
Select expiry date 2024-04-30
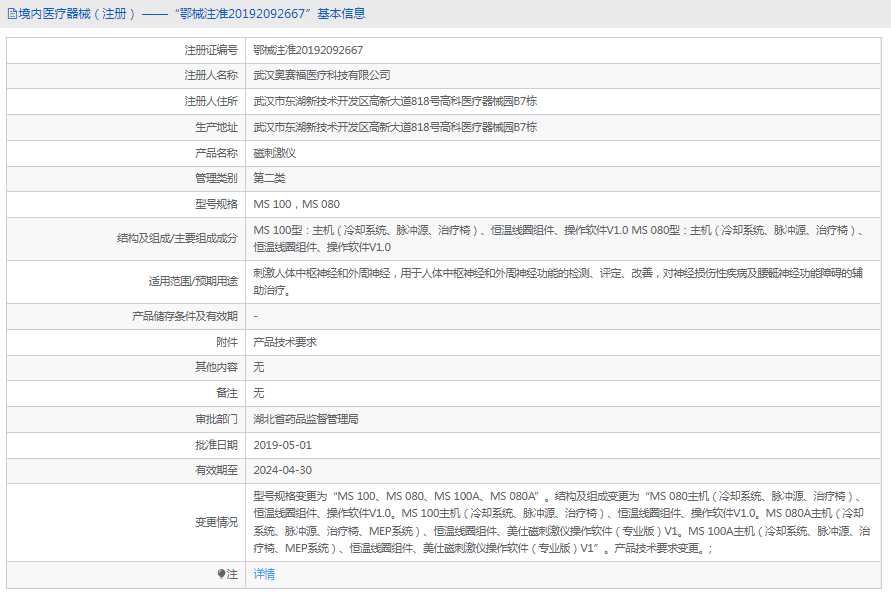[282, 470]
